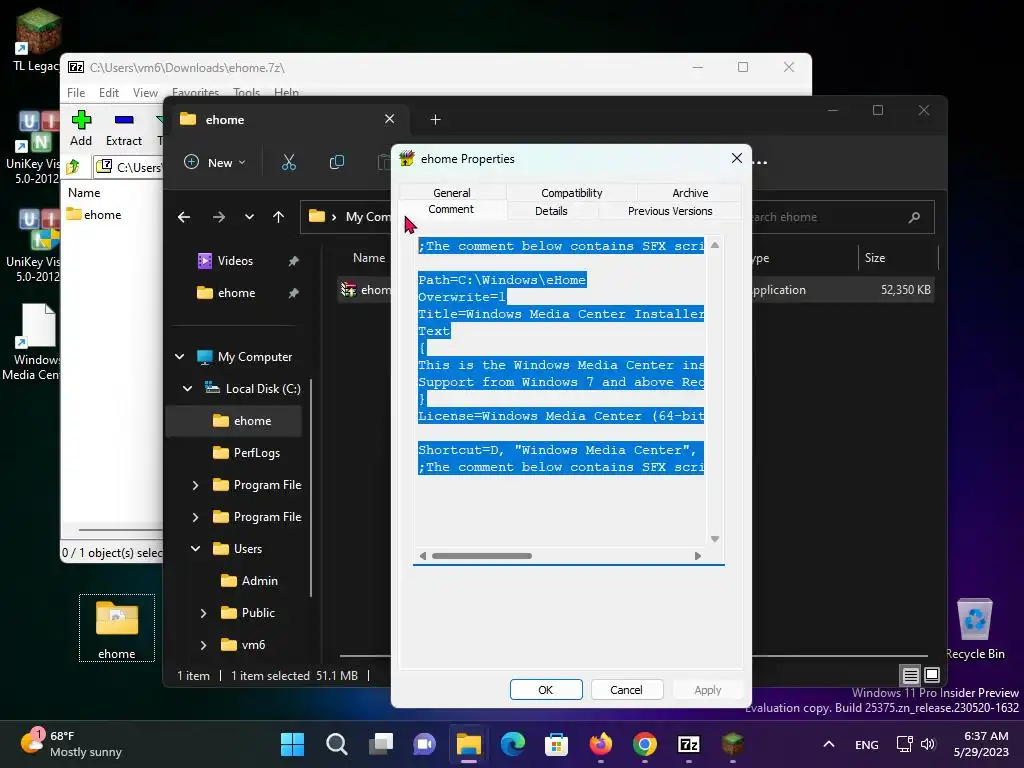Click Cancel in ehome Properties
The image size is (1024, 768).
627,690
